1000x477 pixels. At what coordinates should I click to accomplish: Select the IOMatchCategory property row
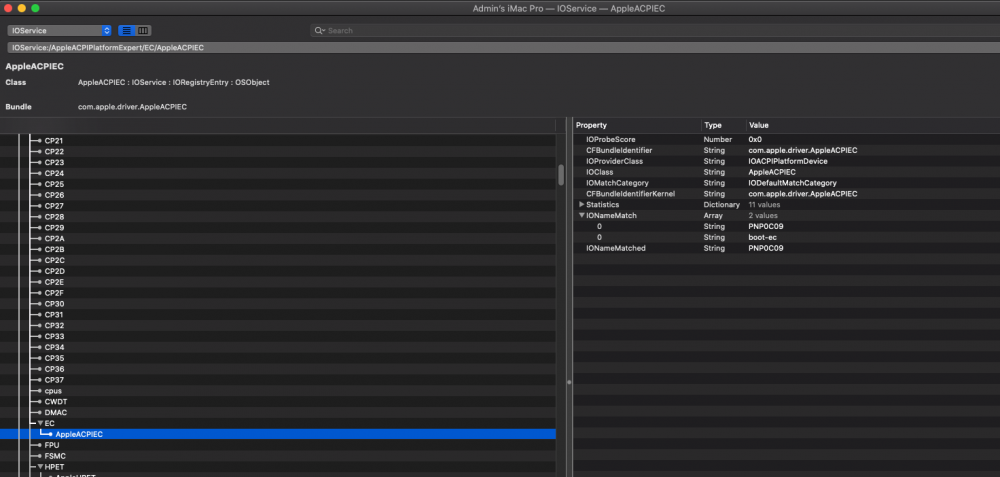pyautogui.click(x=786, y=183)
